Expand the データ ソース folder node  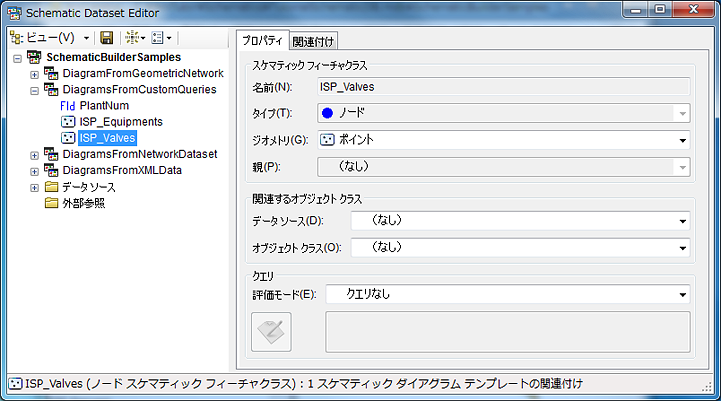pos(34,188)
